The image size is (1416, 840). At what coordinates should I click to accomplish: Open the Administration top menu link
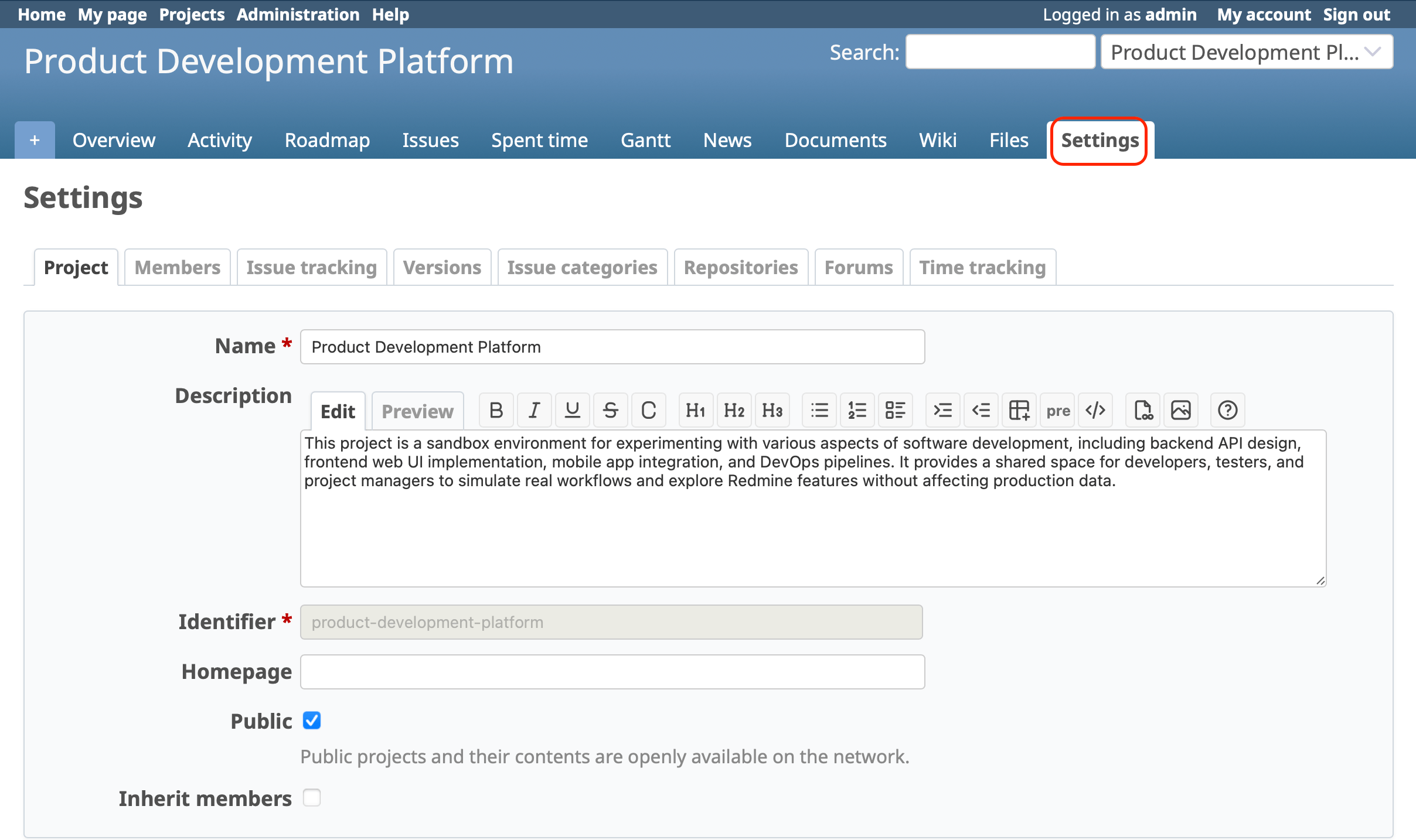(x=298, y=14)
